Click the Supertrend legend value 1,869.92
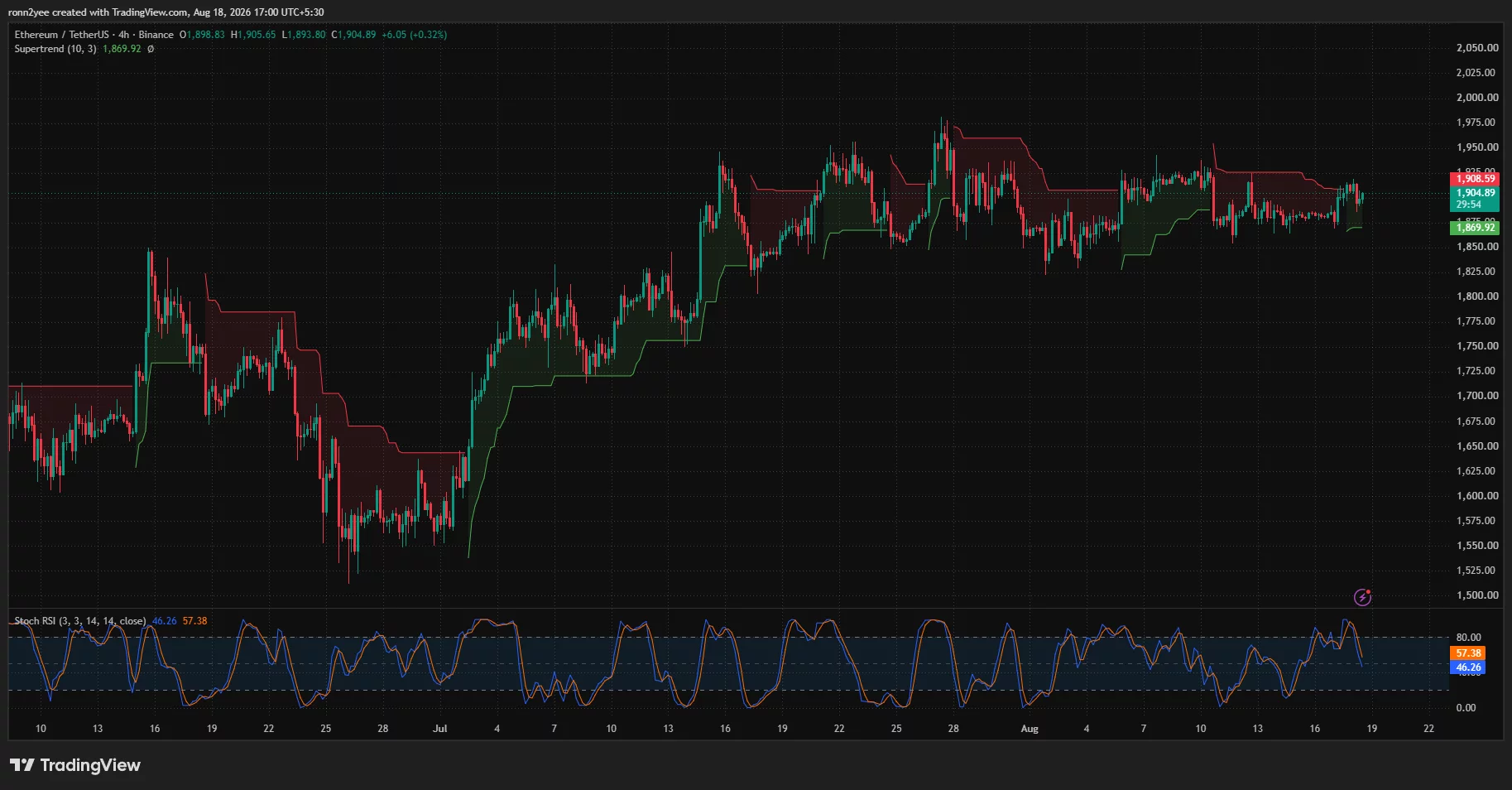 122,49
